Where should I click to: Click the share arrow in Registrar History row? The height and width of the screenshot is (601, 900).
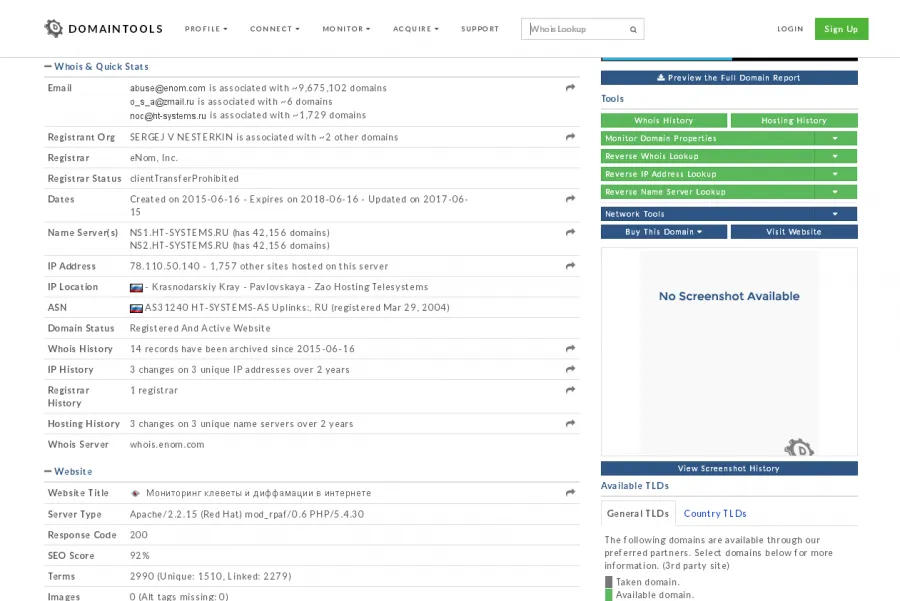coord(570,390)
